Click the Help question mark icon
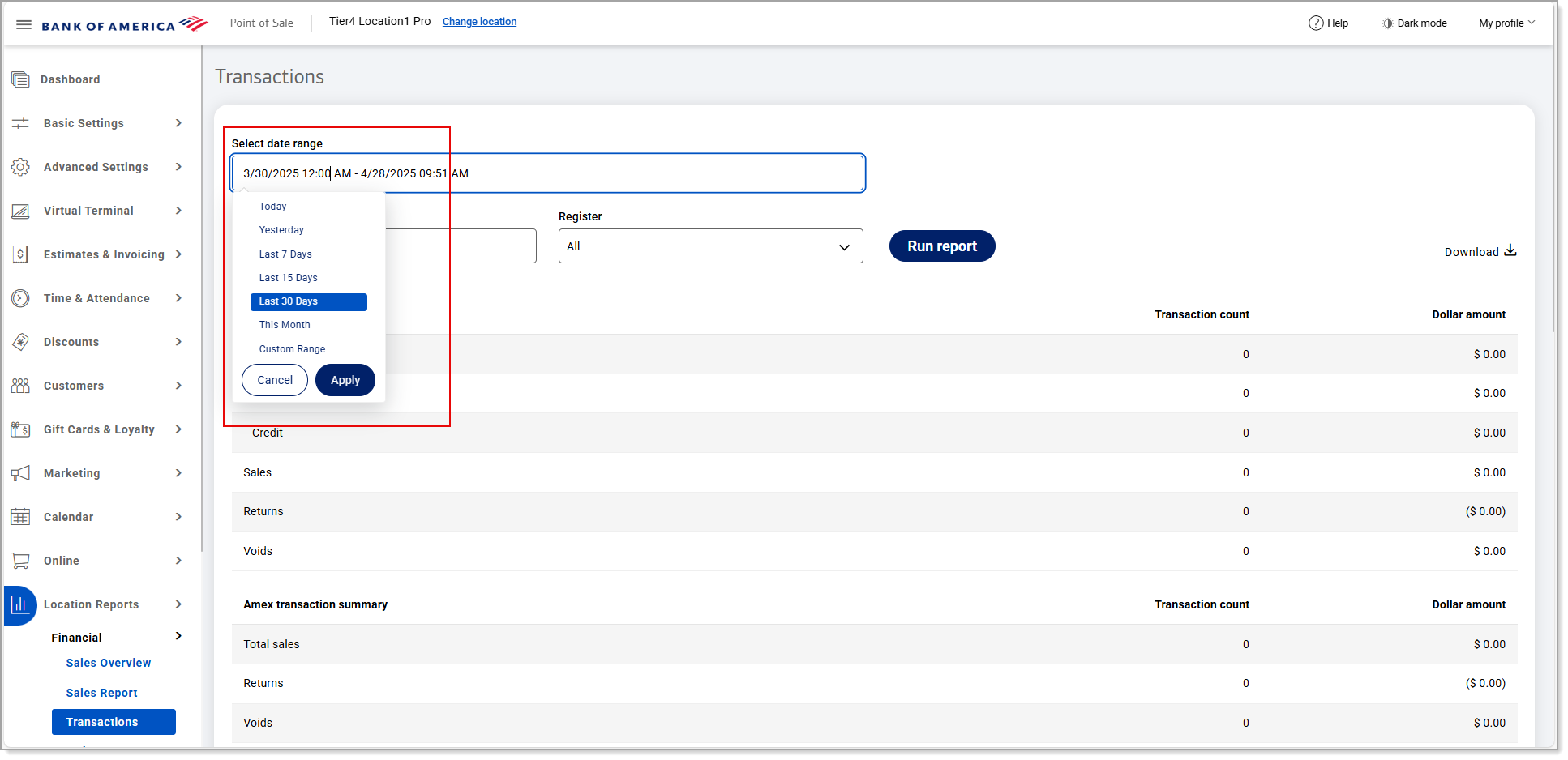1568x760 pixels. click(x=1316, y=23)
